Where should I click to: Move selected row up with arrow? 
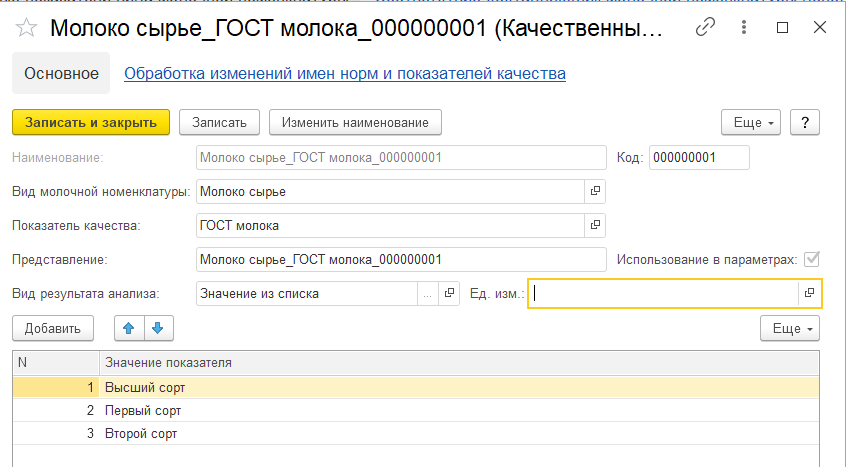(x=129, y=328)
